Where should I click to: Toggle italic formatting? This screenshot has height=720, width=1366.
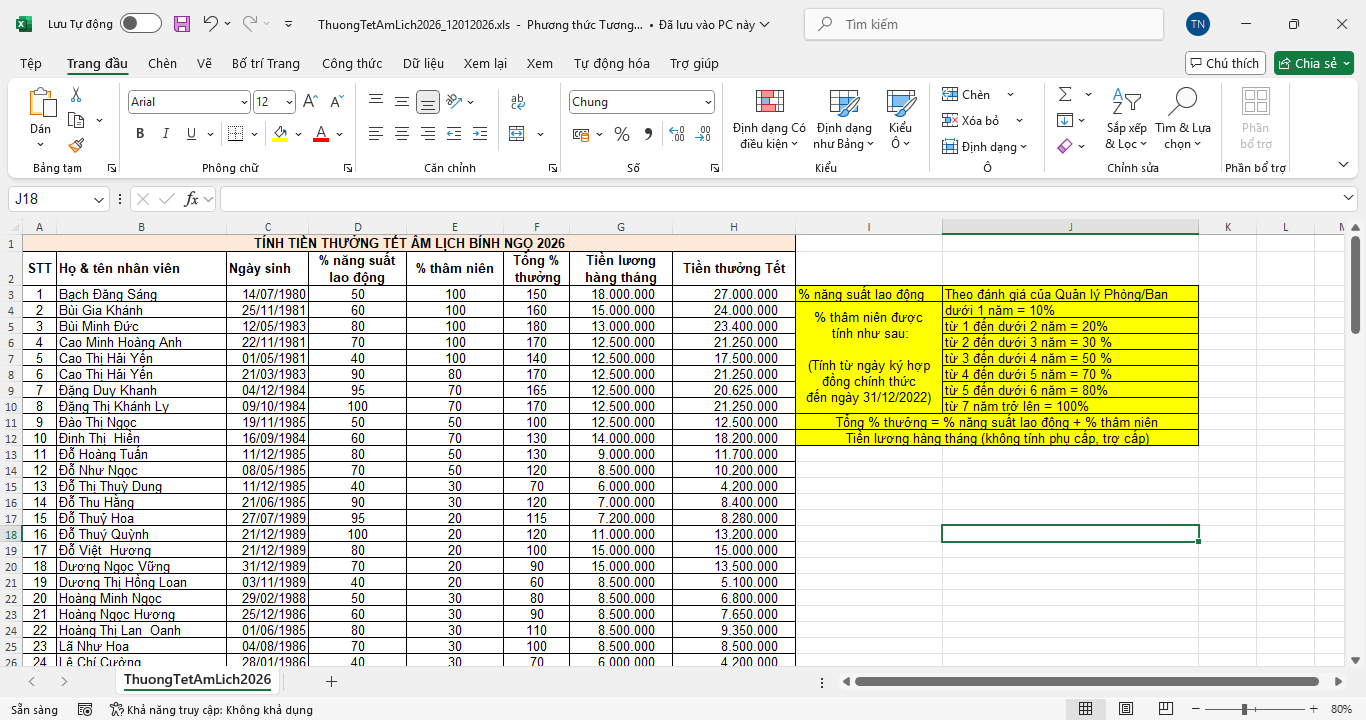(x=165, y=134)
